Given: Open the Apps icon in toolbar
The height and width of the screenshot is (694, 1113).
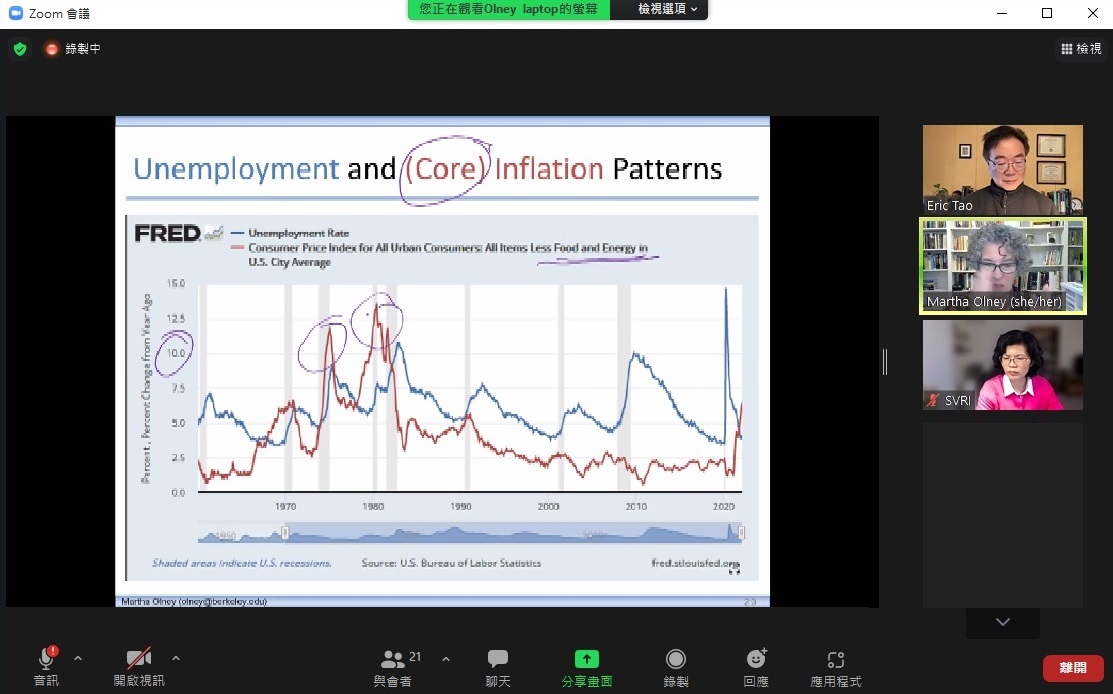Looking at the screenshot, I should (836, 659).
